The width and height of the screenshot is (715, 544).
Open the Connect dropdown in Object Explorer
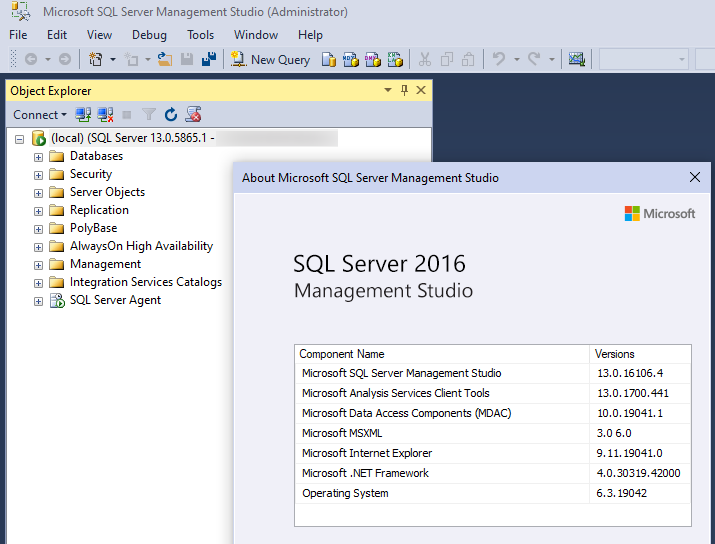pyautogui.click(x=40, y=115)
